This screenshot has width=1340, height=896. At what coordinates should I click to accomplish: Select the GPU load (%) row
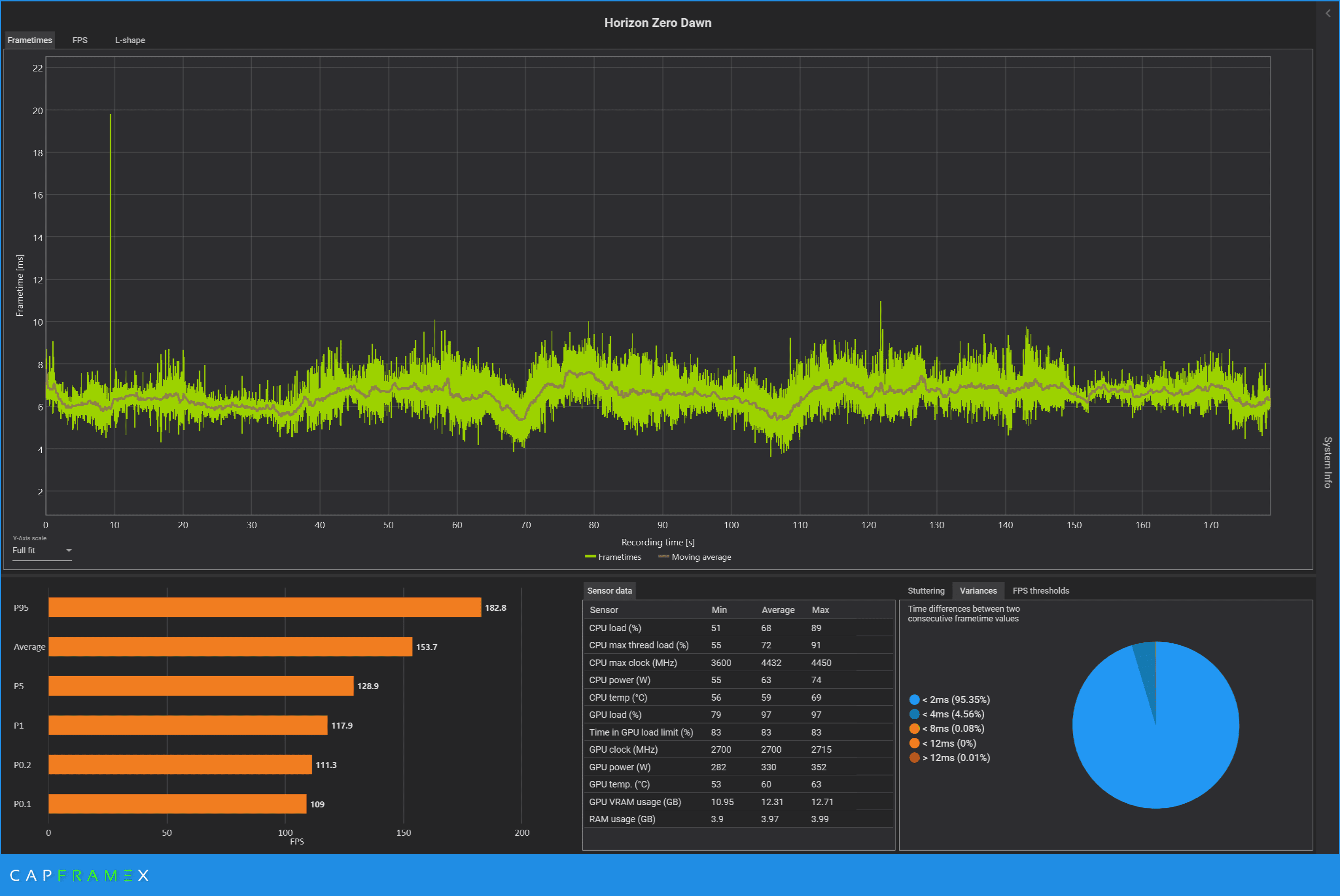(738, 715)
